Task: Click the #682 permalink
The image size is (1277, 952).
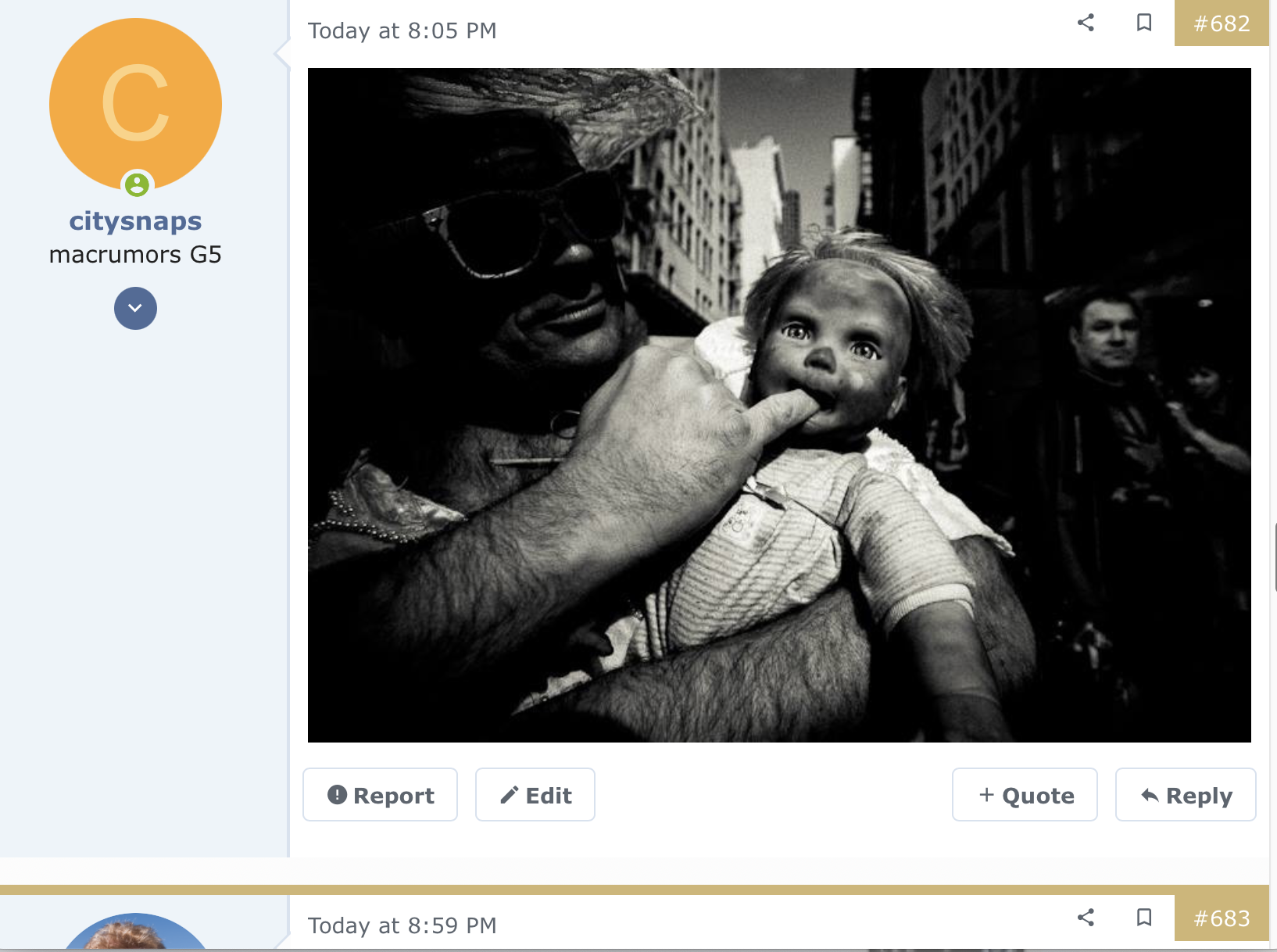Action: 1222,23
